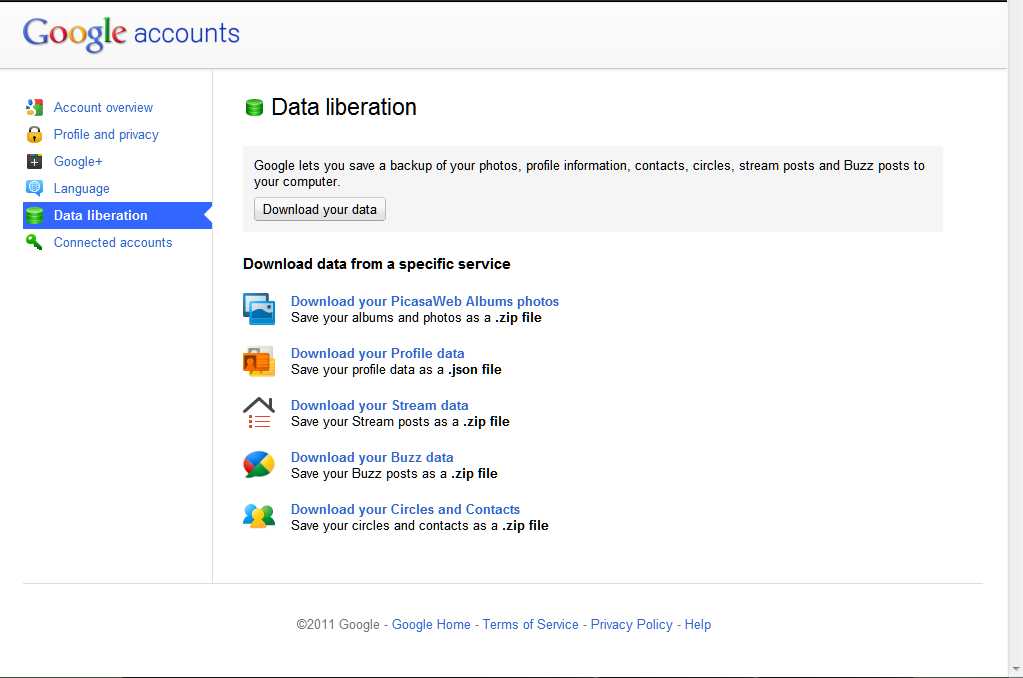Click the Account overview sidebar icon

(35, 108)
